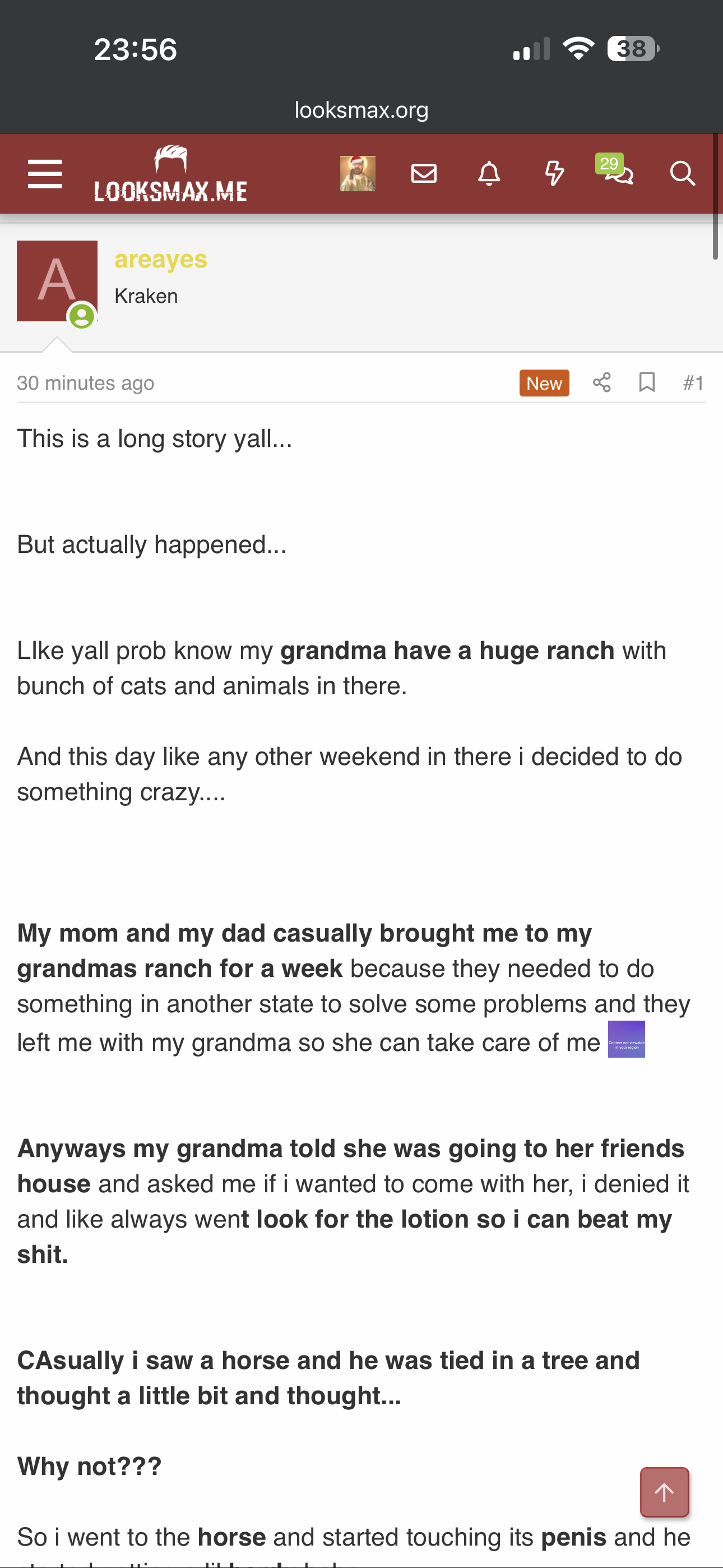The height and width of the screenshot is (1568, 723).
Task: Tap the 30 minutes ago timestamp
Action: click(x=86, y=383)
